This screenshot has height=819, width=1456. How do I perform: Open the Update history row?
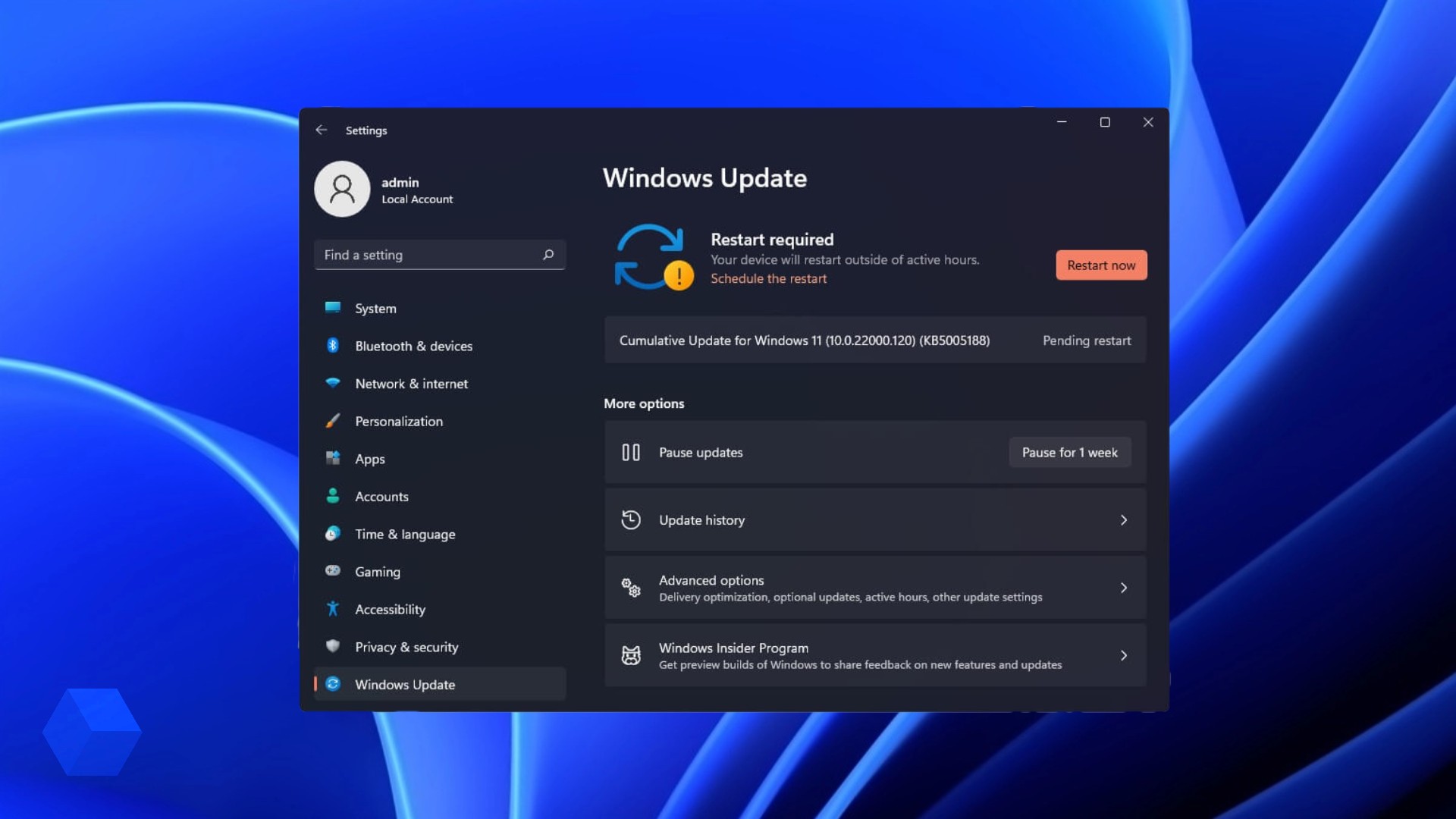(x=875, y=520)
